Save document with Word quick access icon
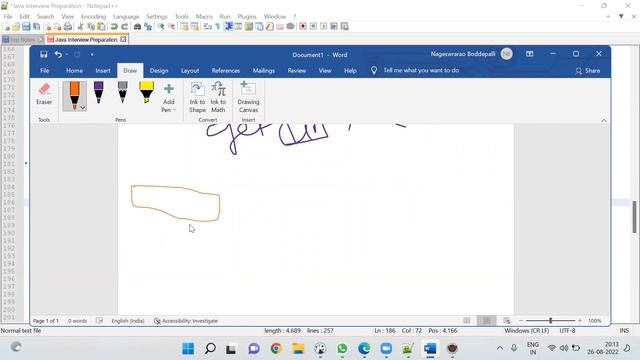 coord(44,54)
